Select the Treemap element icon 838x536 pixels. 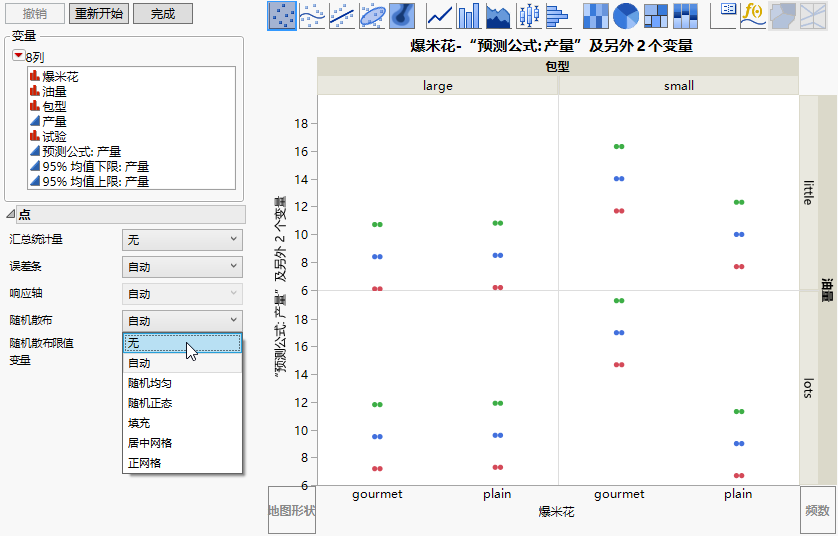tap(656, 15)
